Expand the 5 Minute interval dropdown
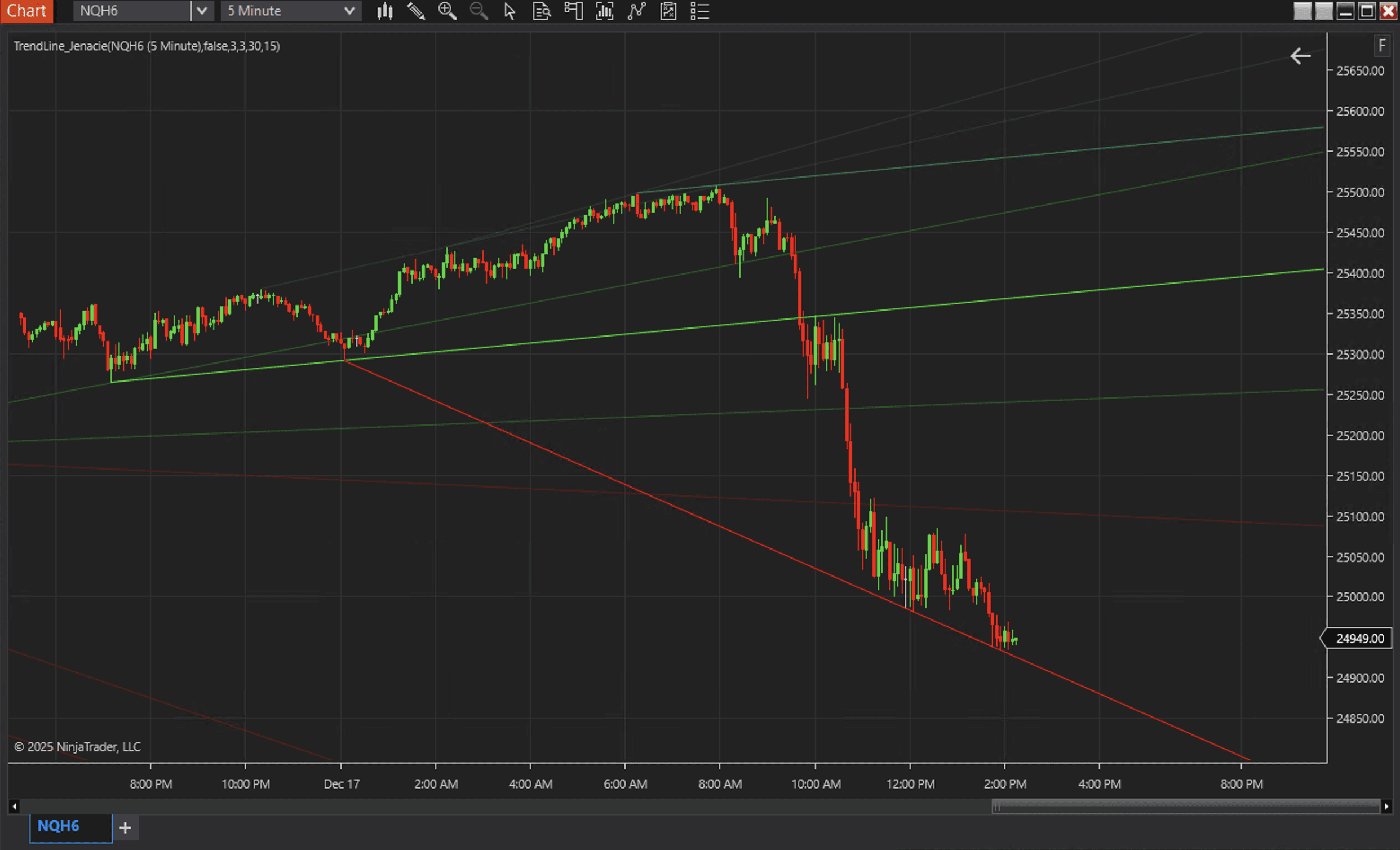 [349, 11]
